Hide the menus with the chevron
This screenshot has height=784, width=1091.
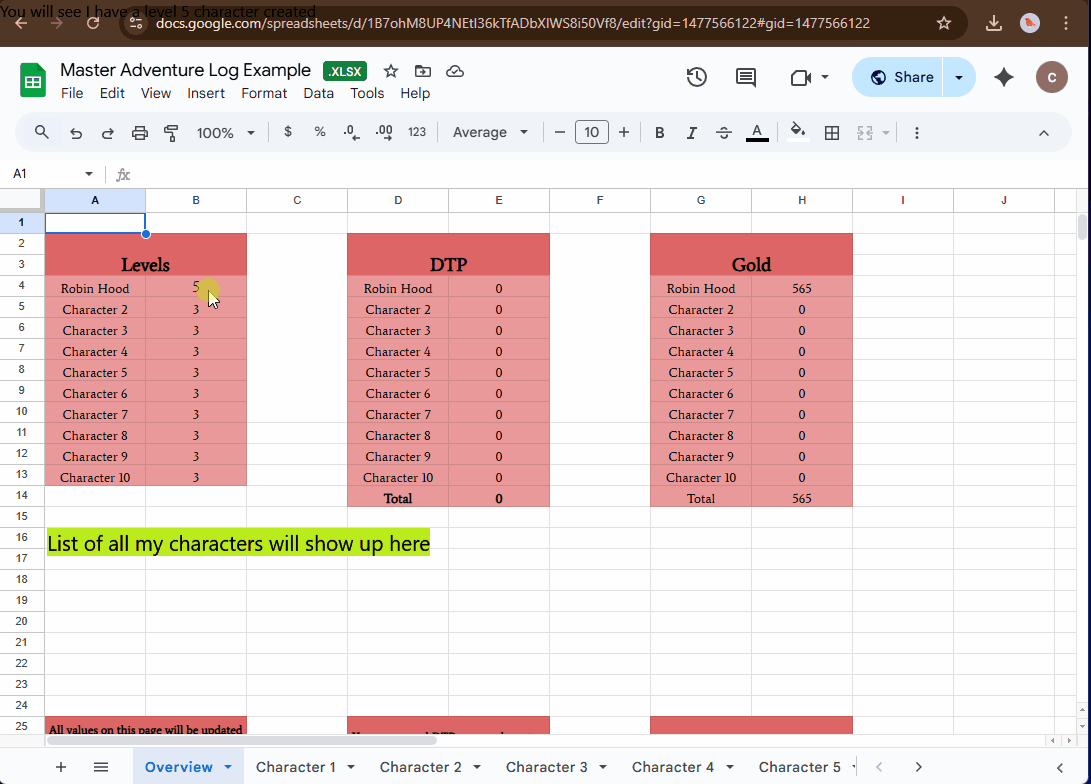coord(1044,133)
